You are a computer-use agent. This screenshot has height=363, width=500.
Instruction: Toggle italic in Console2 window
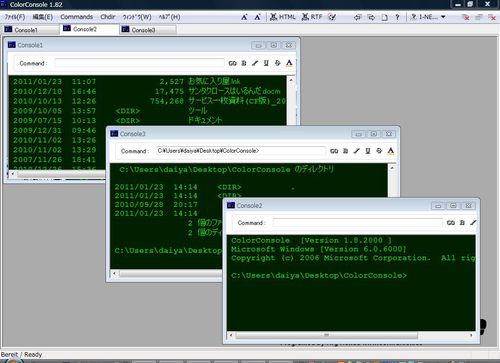[473, 223]
